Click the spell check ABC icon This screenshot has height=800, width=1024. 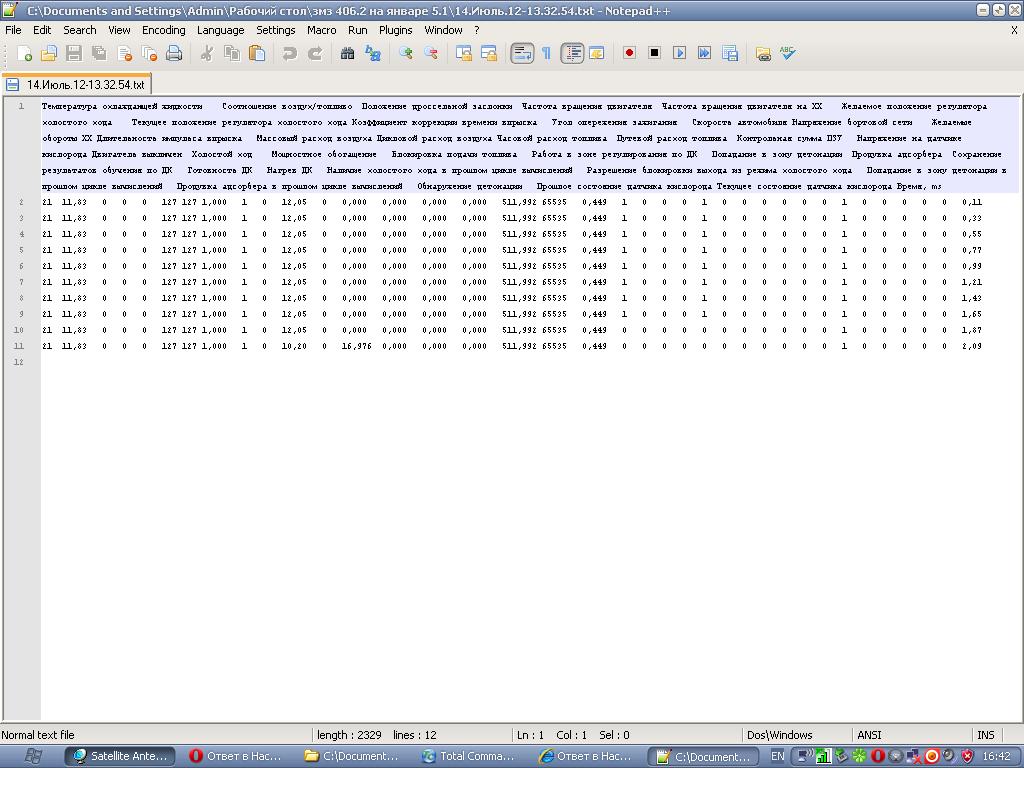pos(788,54)
